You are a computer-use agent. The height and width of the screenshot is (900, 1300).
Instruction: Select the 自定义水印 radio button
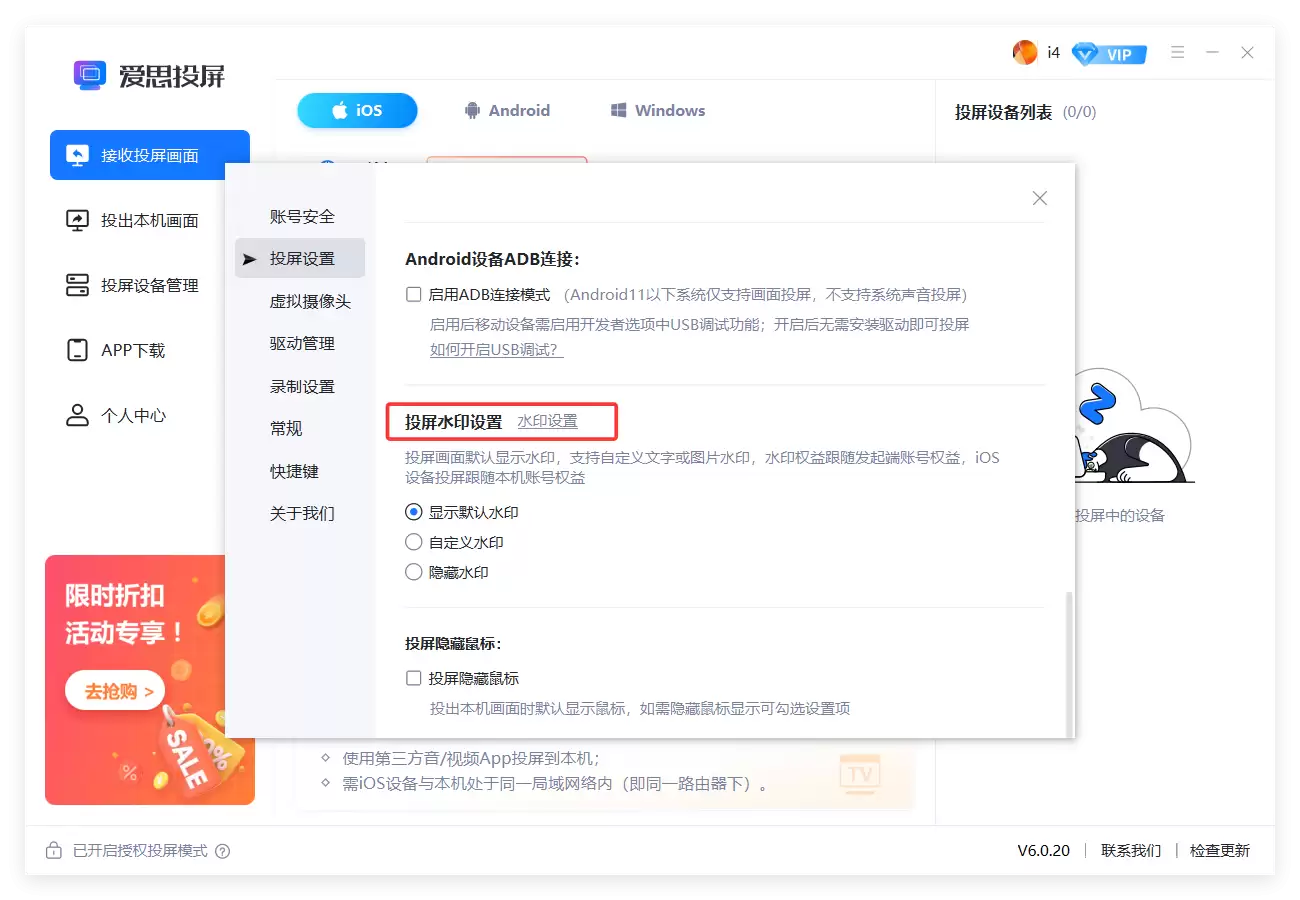[413, 541]
